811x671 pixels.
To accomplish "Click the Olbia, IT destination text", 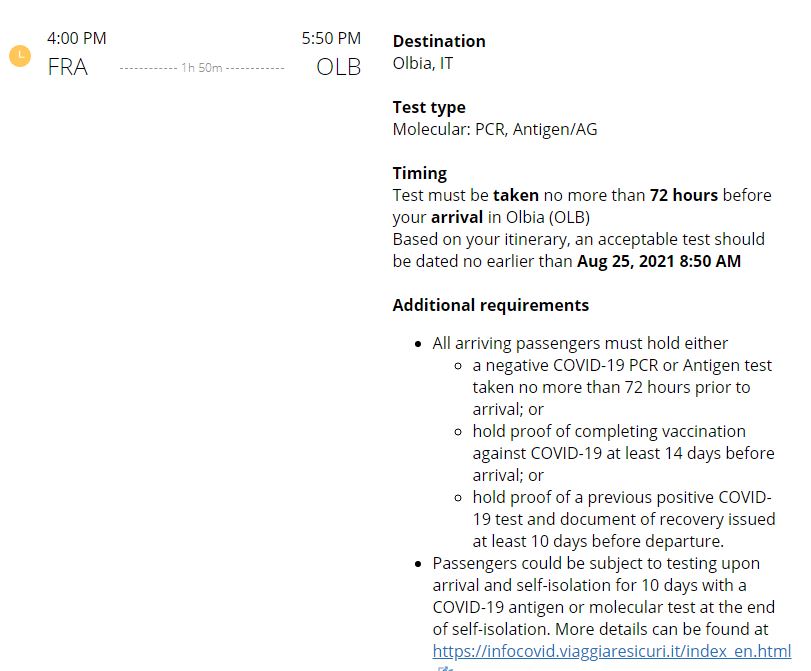I will [x=423, y=63].
